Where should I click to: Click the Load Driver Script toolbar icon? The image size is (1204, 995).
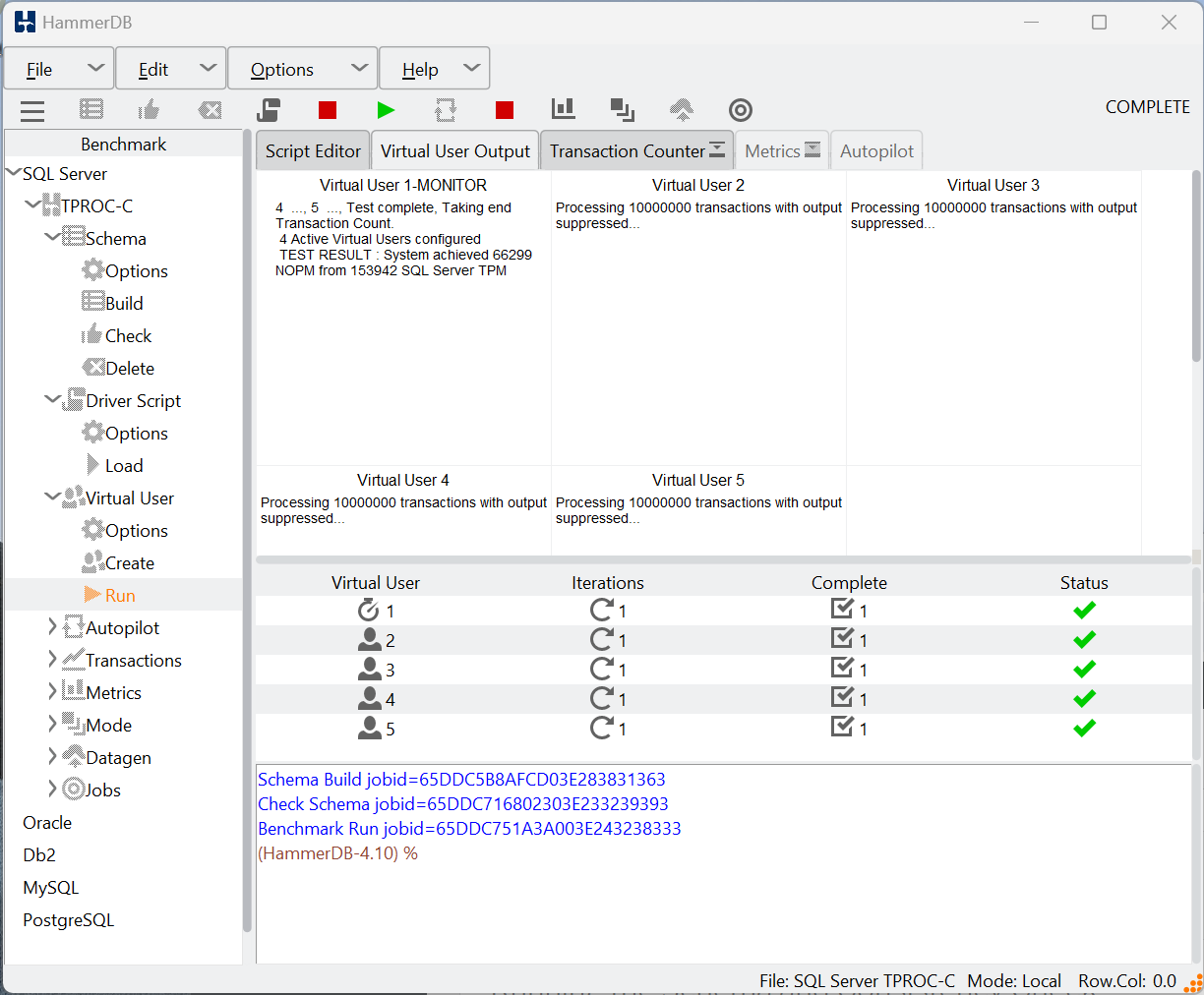(269, 109)
